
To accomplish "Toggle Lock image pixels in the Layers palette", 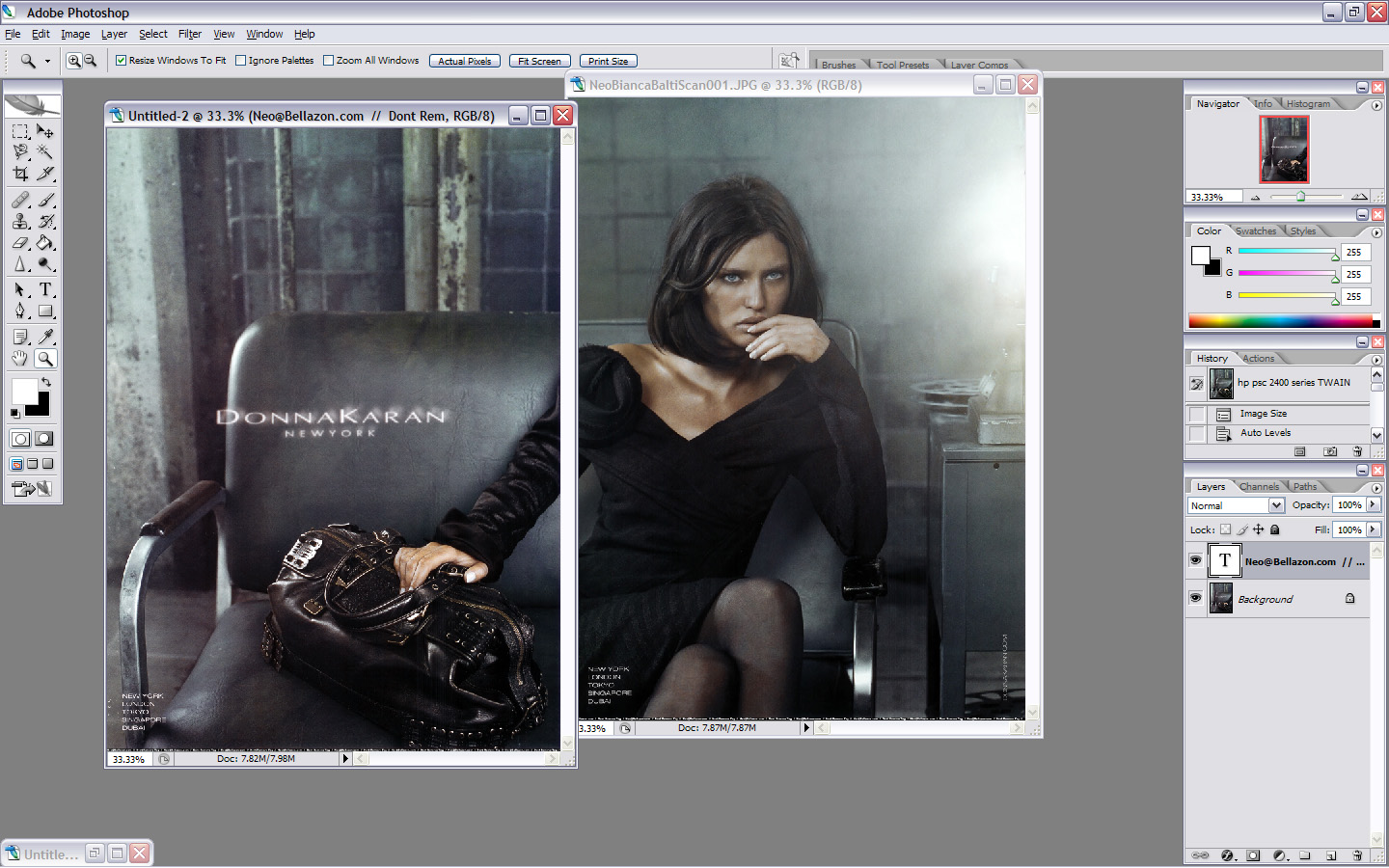I will (1242, 529).
